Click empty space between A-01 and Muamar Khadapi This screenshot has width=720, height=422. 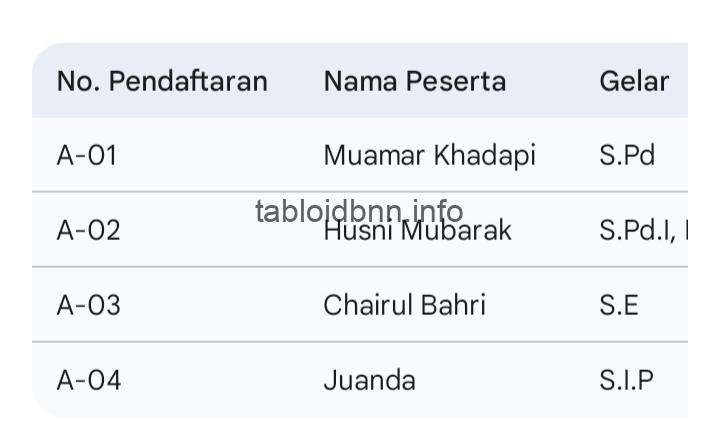(220, 155)
